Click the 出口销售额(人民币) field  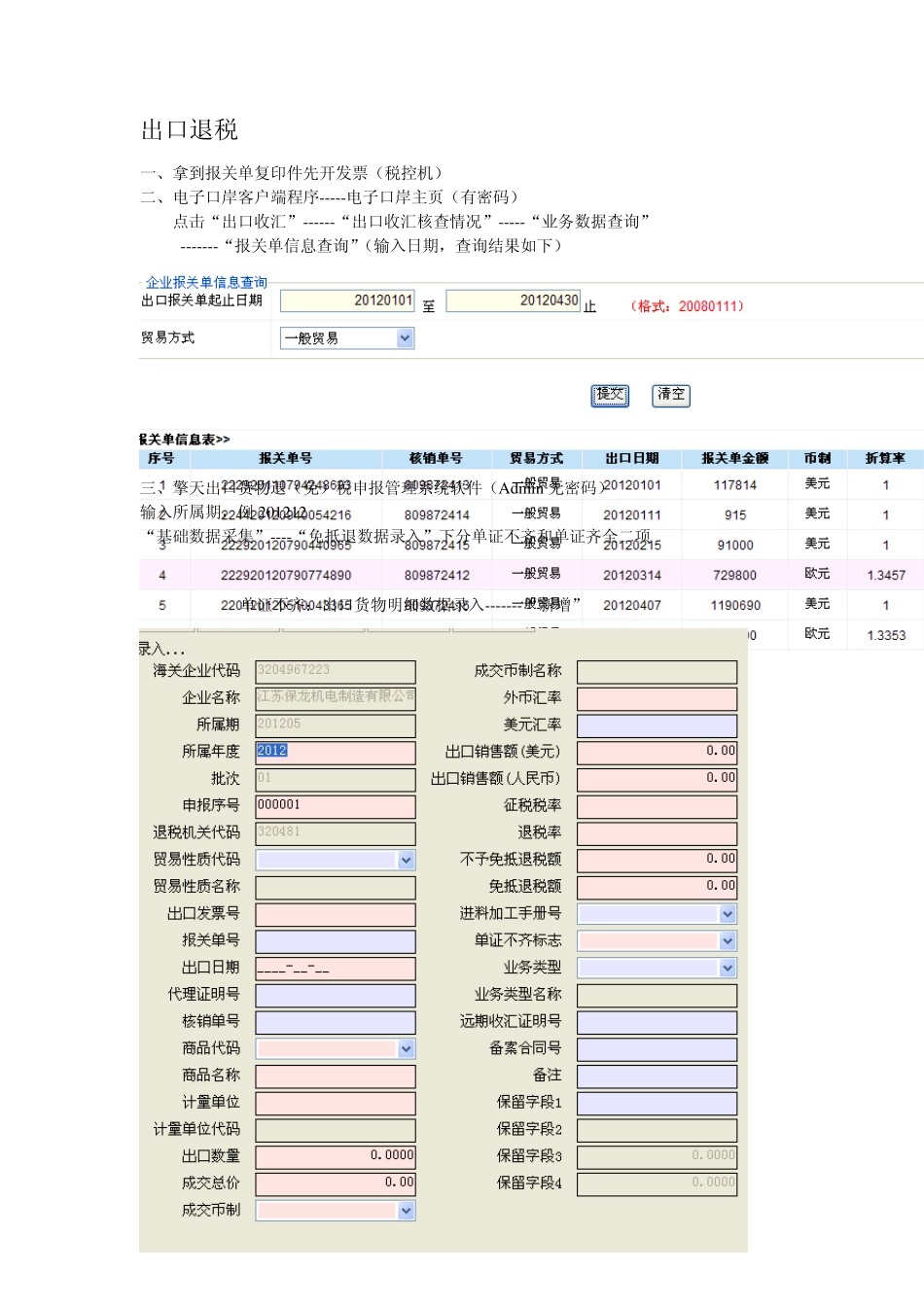coord(657,779)
